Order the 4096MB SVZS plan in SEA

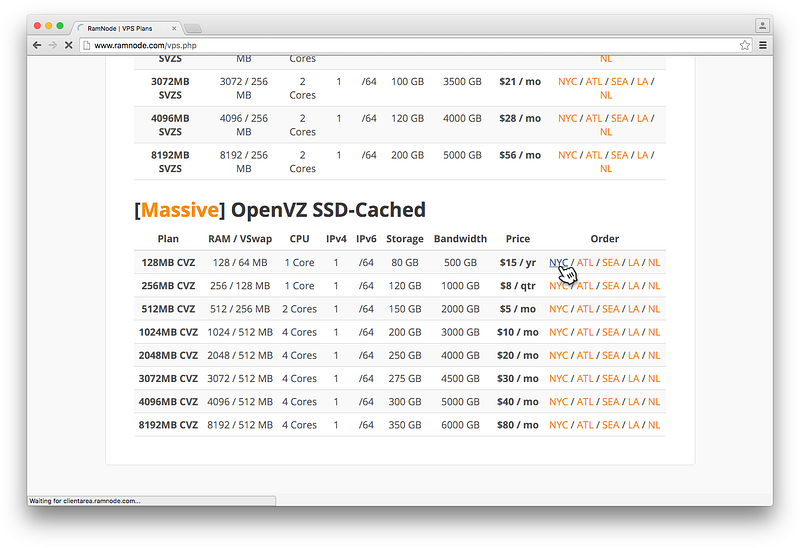(619, 118)
